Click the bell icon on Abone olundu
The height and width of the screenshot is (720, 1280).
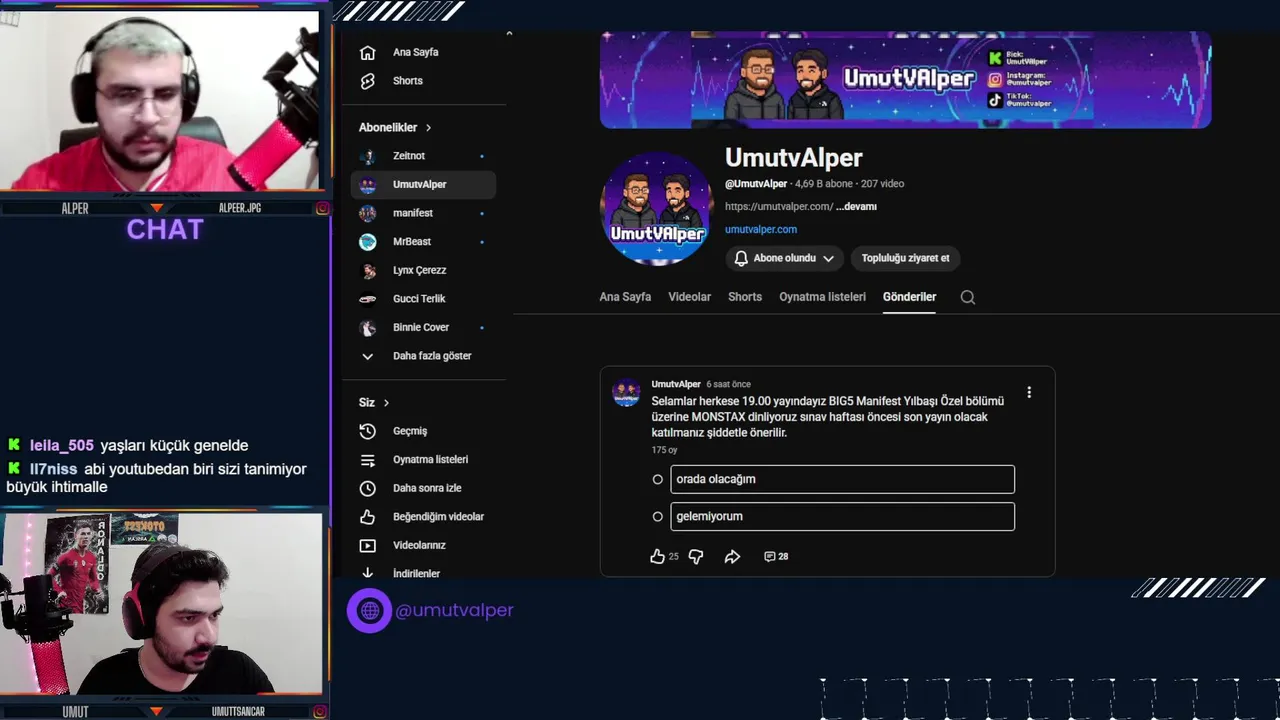click(741, 258)
